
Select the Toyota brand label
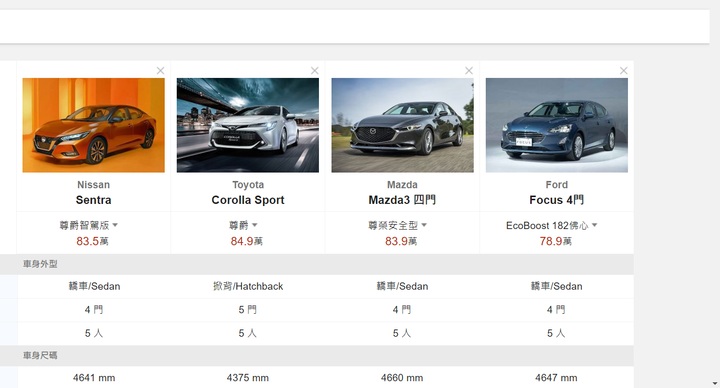pyautogui.click(x=248, y=185)
